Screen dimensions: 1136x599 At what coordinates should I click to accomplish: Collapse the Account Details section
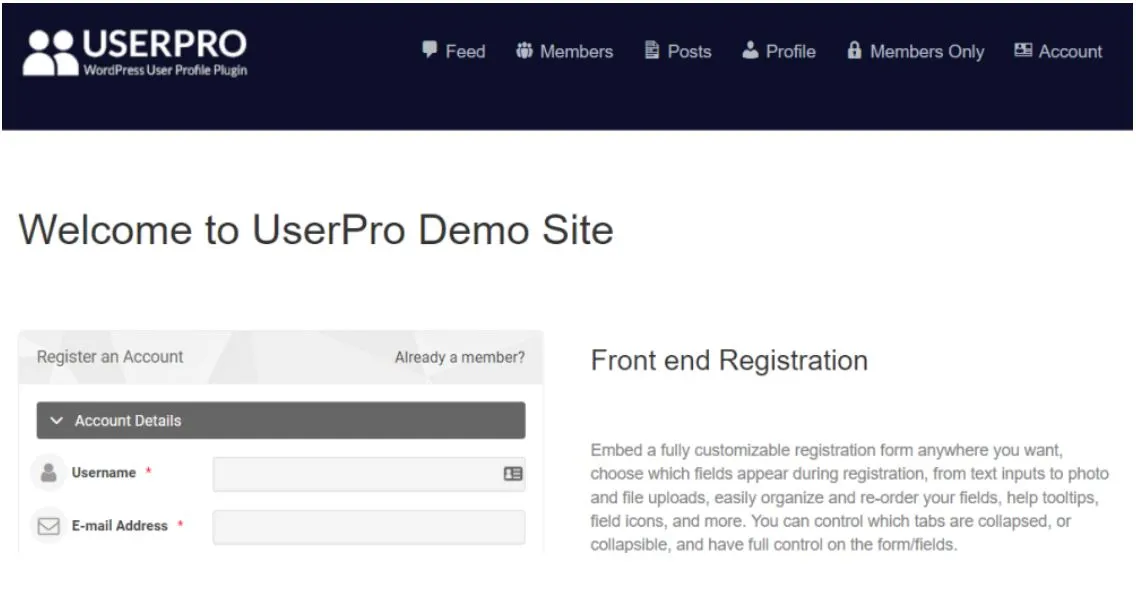pos(57,420)
